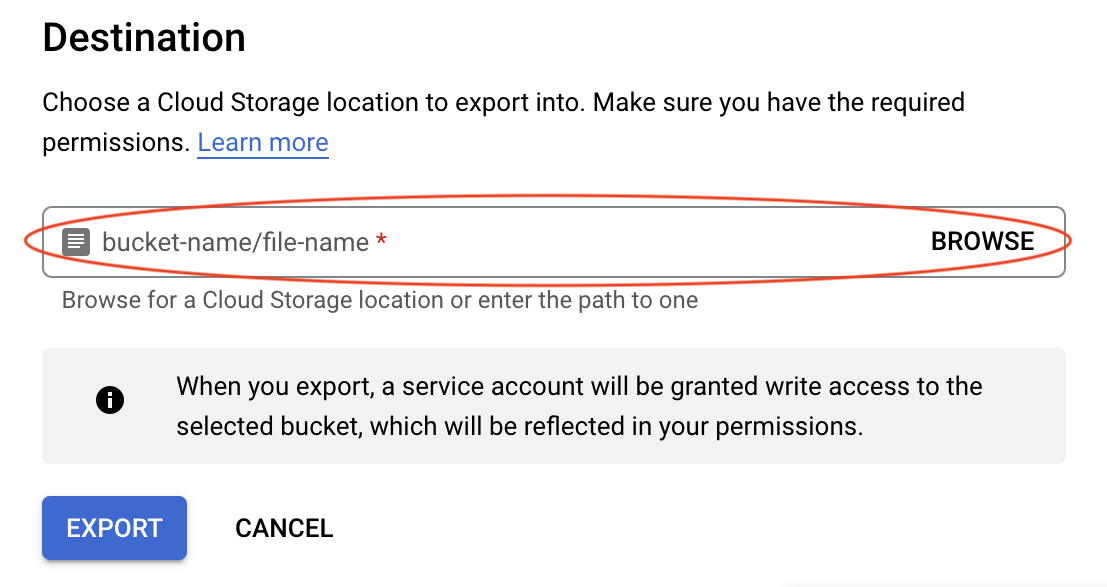Click the Destination heading text
This screenshot has width=1107, height=587.
coord(143,37)
